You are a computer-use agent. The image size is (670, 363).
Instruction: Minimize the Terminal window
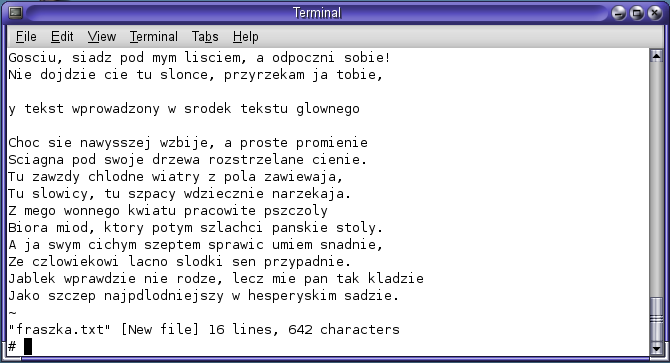[x=619, y=13]
